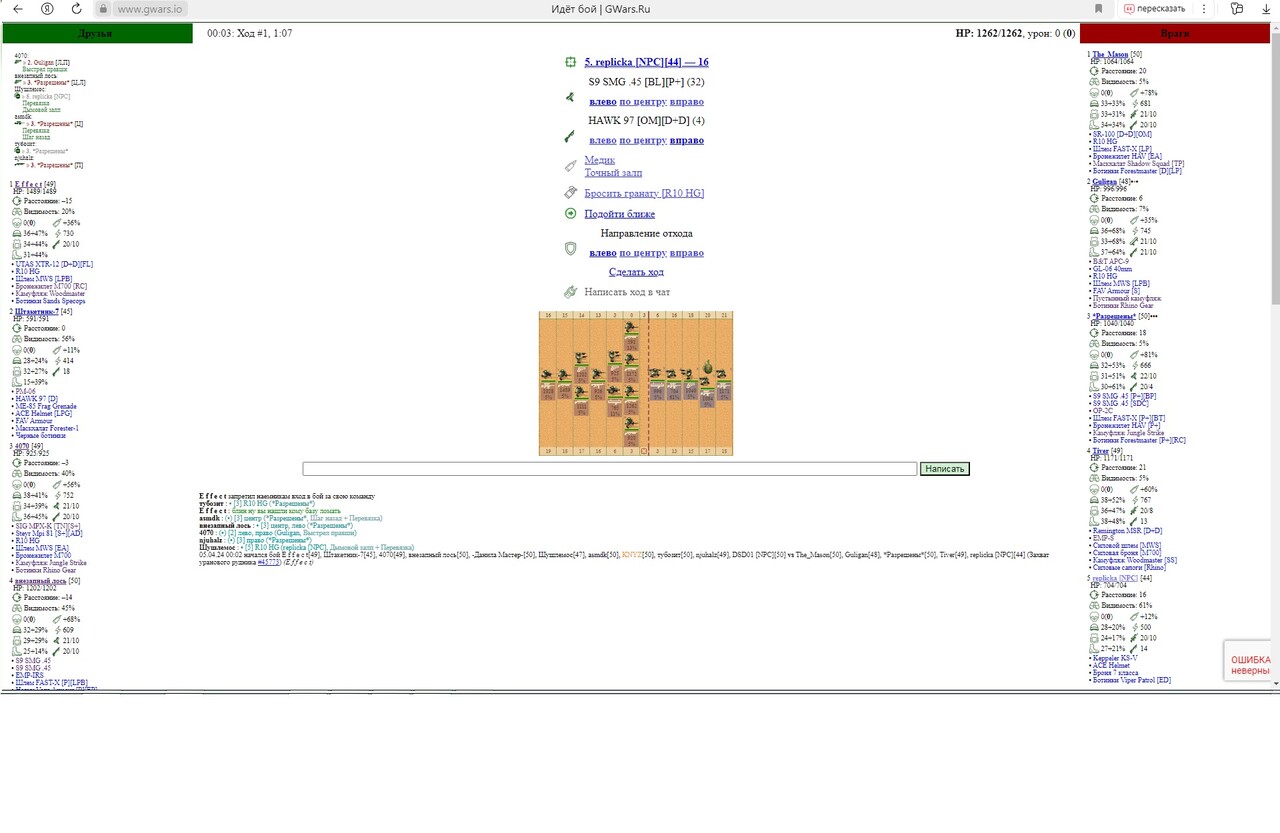Click the bullet icon beside Медик
Image resolution: width=1280 pixels, height=833 pixels.
coord(570,166)
